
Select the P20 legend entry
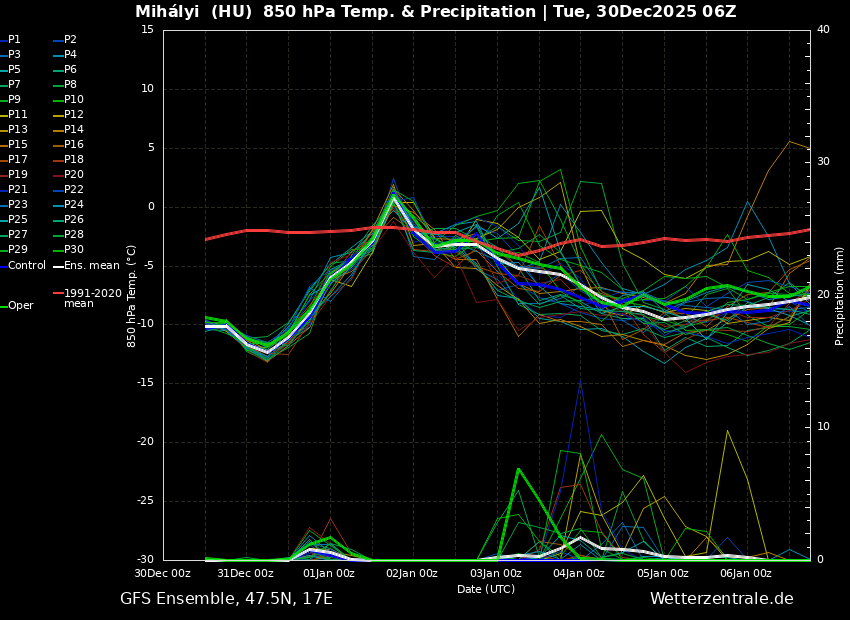tap(73, 175)
